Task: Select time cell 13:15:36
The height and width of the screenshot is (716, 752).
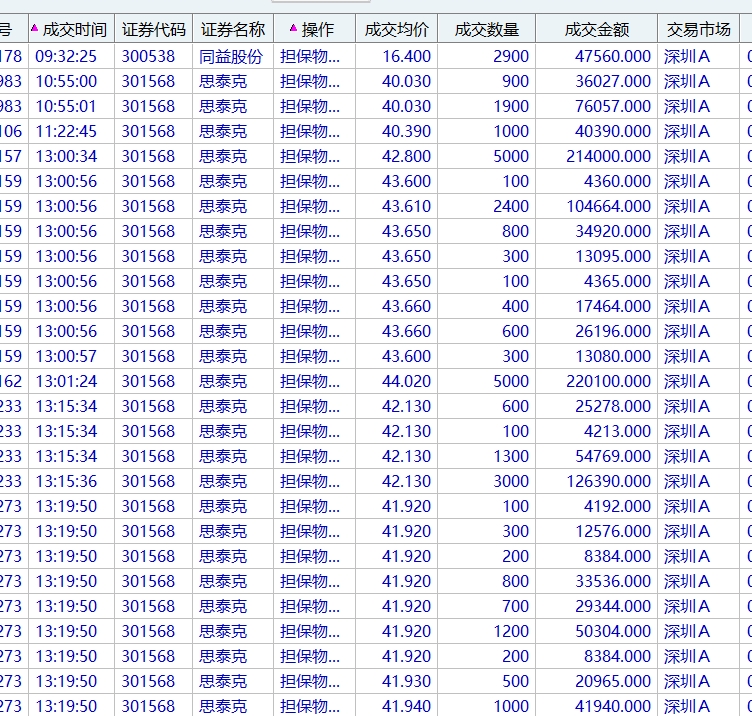Action: click(x=66, y=481)
